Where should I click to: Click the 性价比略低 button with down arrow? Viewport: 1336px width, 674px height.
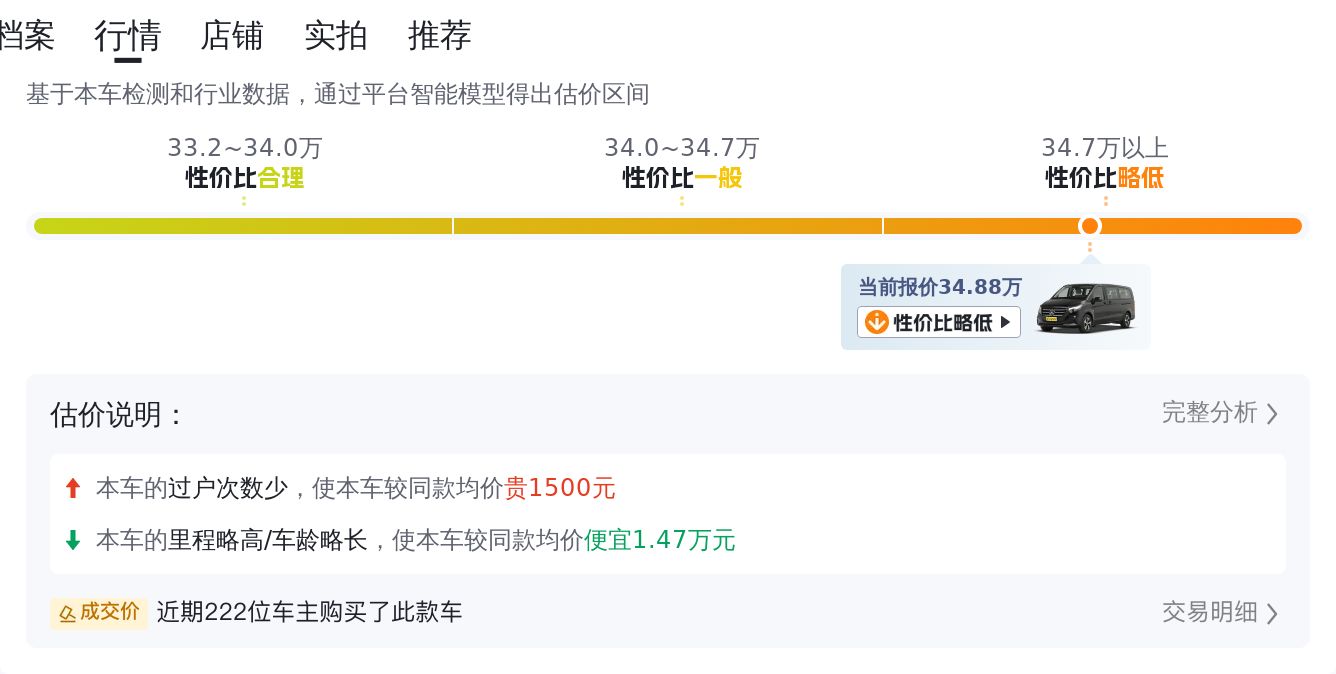pyautogui.click(x=939, y=322)
